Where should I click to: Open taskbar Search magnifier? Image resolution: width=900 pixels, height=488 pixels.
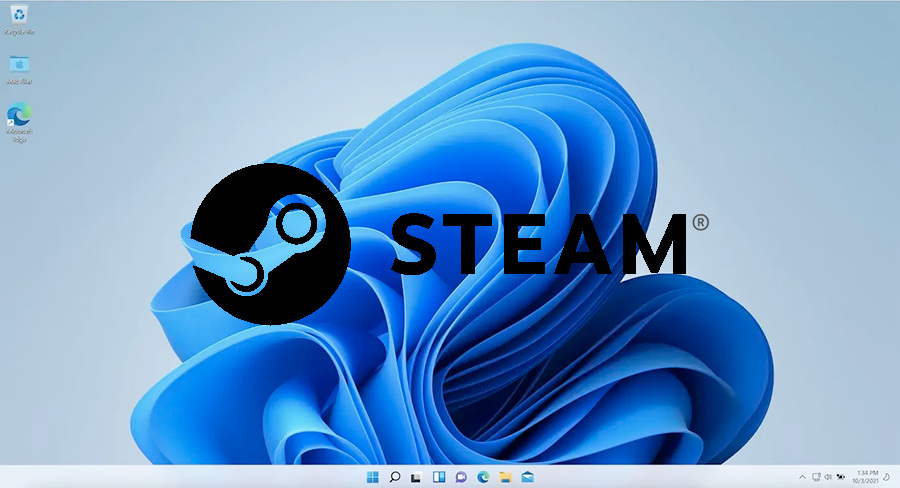coord(394,477)
